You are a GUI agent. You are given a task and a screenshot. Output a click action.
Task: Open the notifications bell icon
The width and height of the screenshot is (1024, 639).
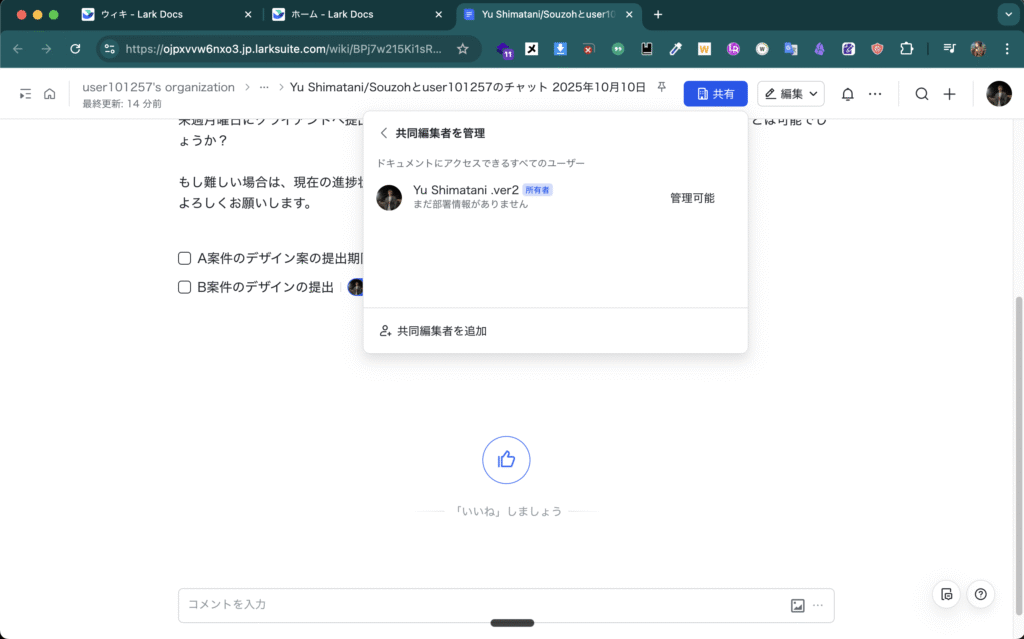(847, 94)
